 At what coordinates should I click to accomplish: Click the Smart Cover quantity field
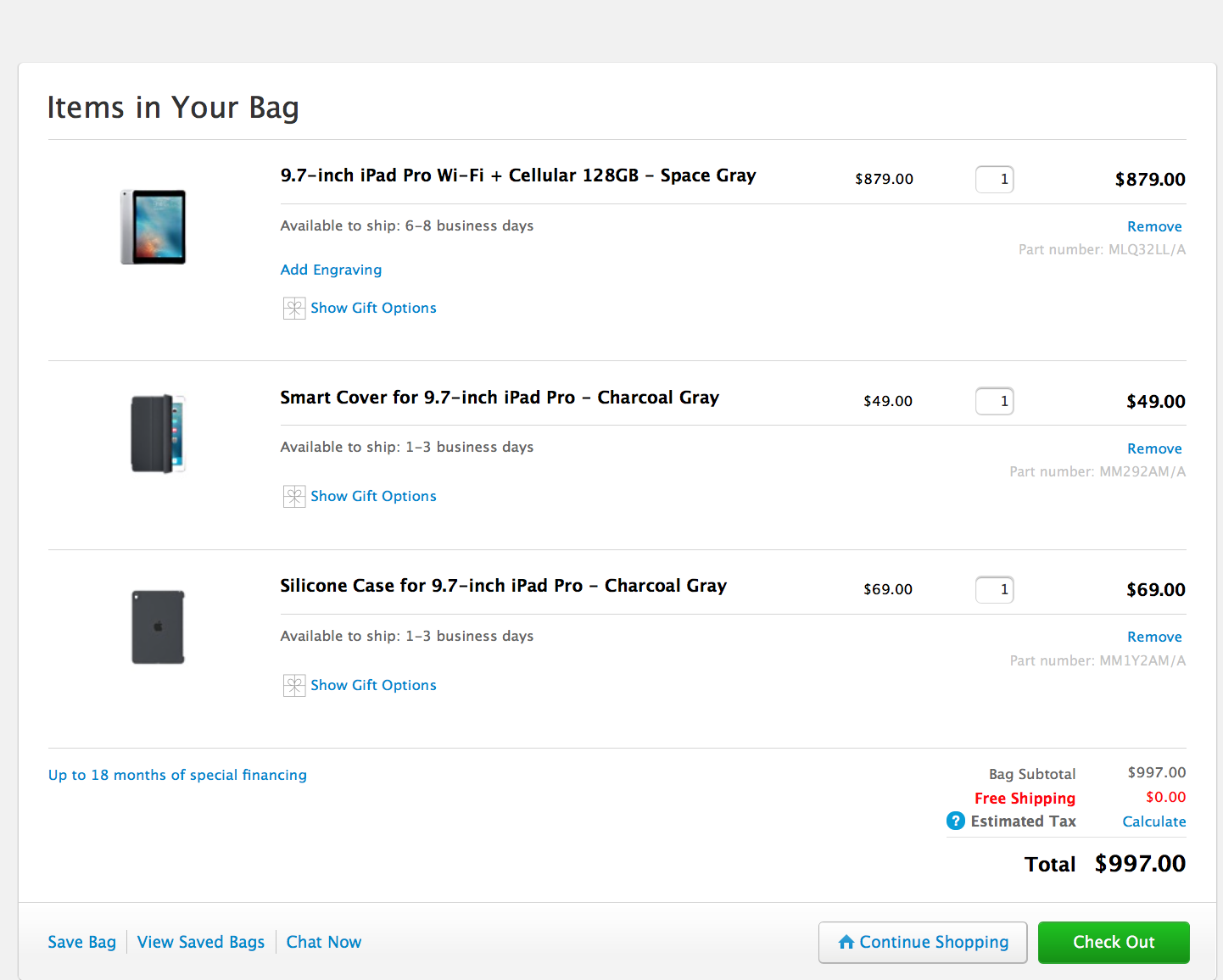click(994, 401)
